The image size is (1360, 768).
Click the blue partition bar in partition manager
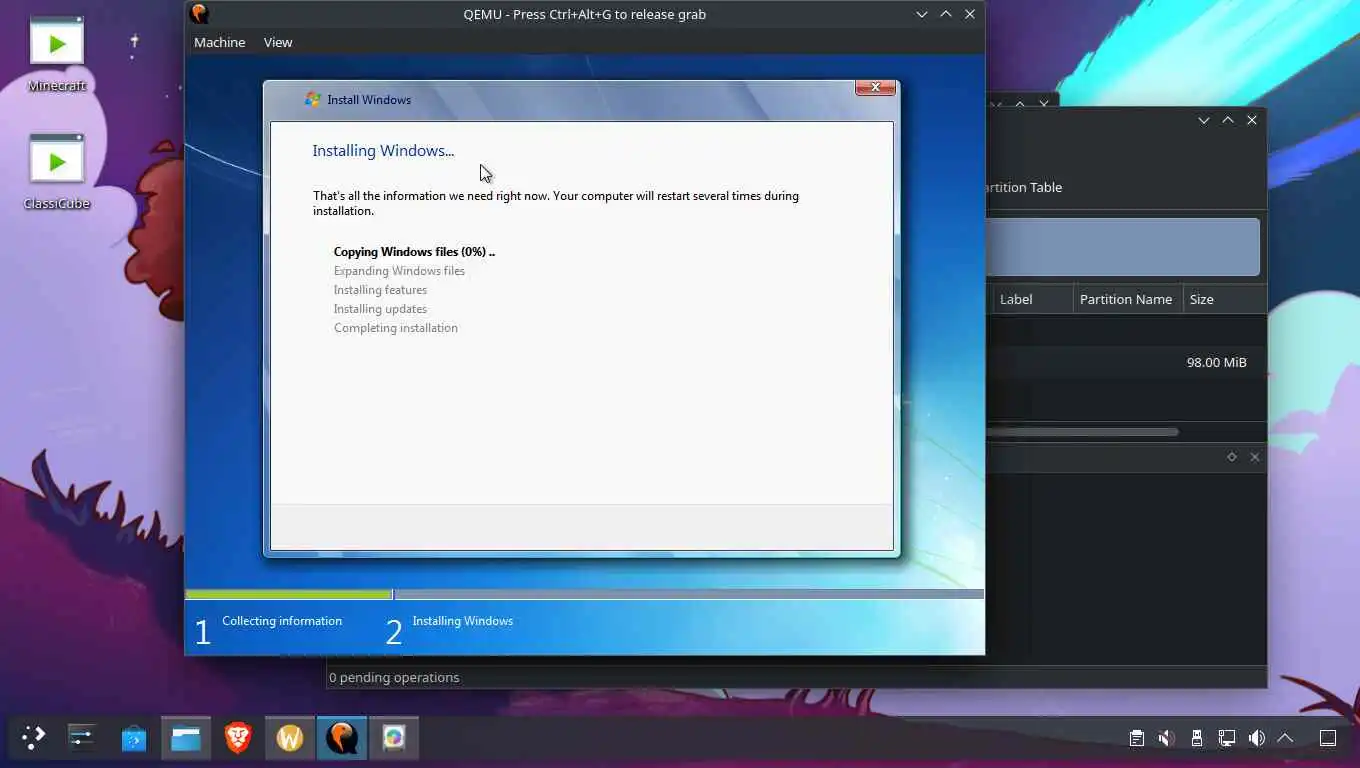(1122, 247)
